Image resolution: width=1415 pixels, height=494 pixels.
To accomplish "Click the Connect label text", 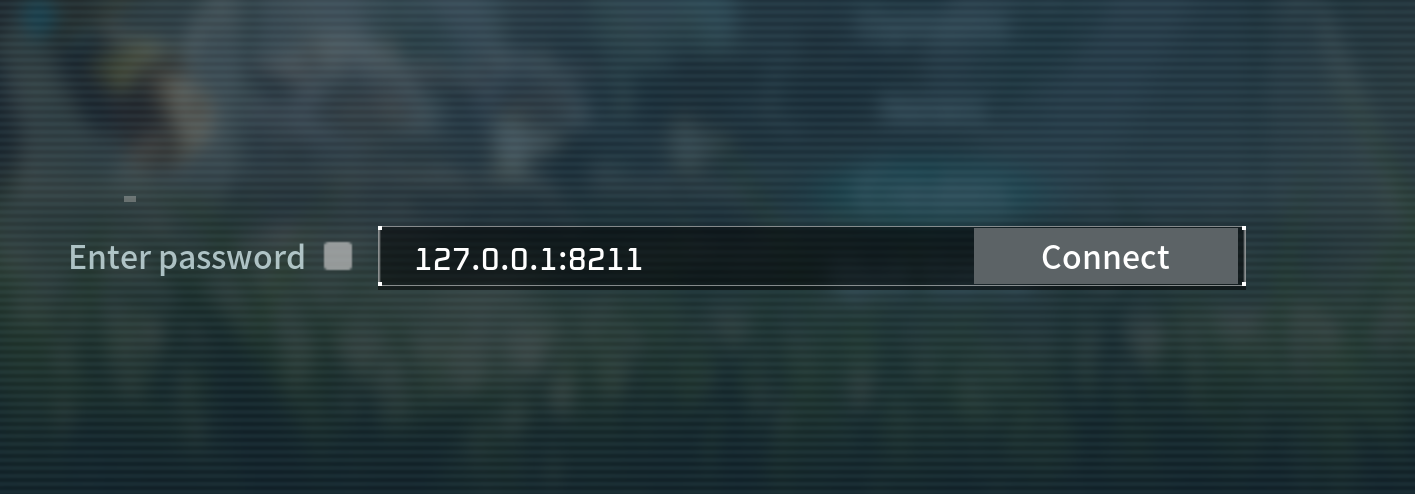I will coord(1105,257).
